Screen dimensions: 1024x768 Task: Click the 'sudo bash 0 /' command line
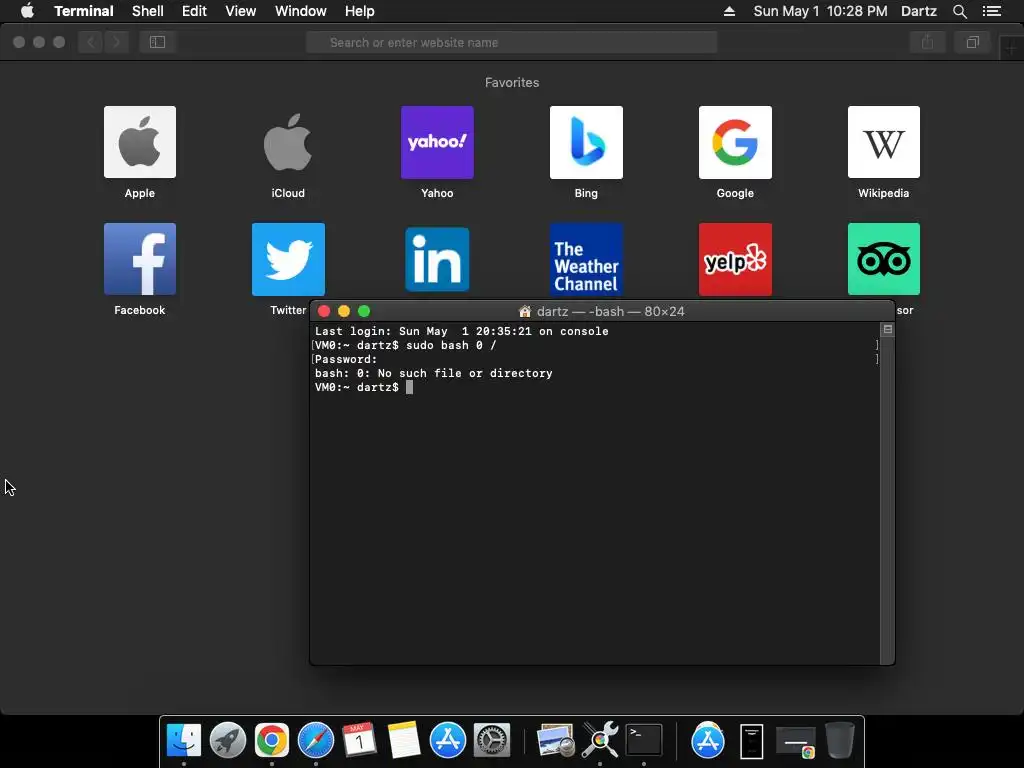[451, 345]
